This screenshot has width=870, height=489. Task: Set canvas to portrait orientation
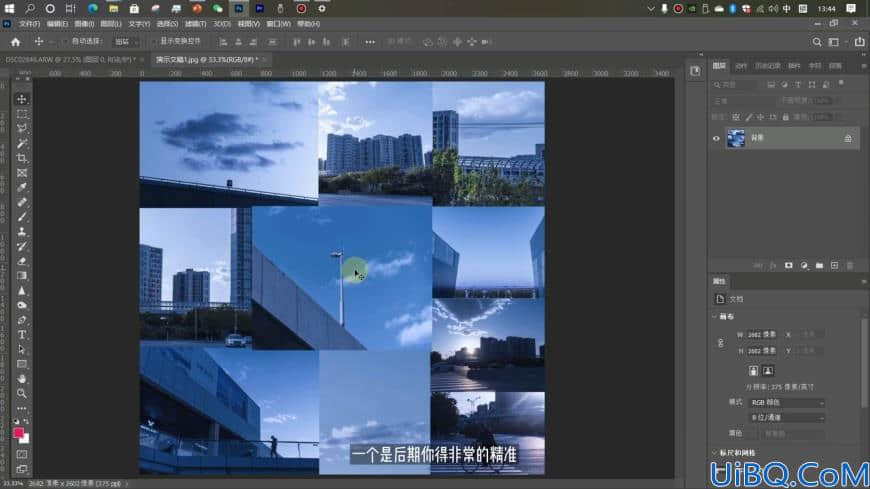[753, 371]
